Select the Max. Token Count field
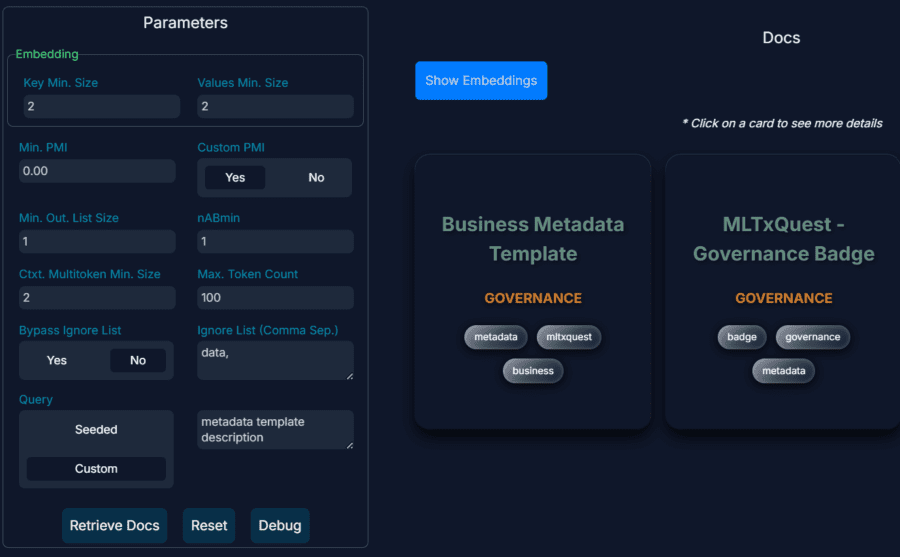This screenshot has height=557, width=900. (275, 297)
